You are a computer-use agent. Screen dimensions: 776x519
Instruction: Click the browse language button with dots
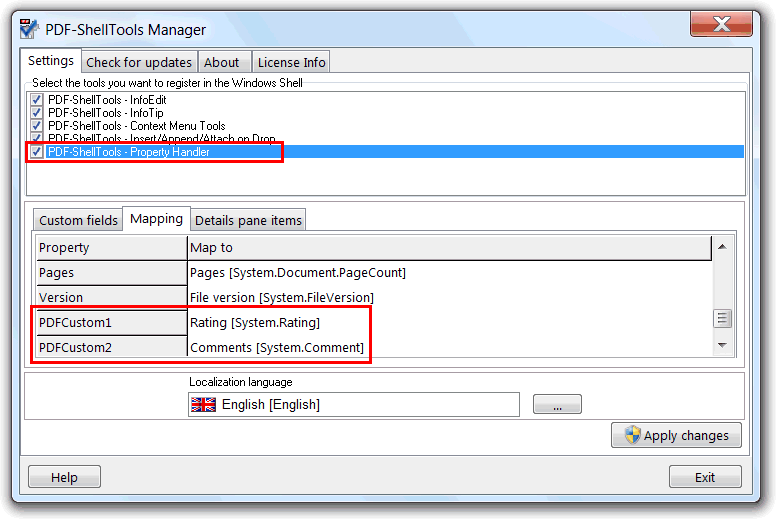[x=557, y=404]
